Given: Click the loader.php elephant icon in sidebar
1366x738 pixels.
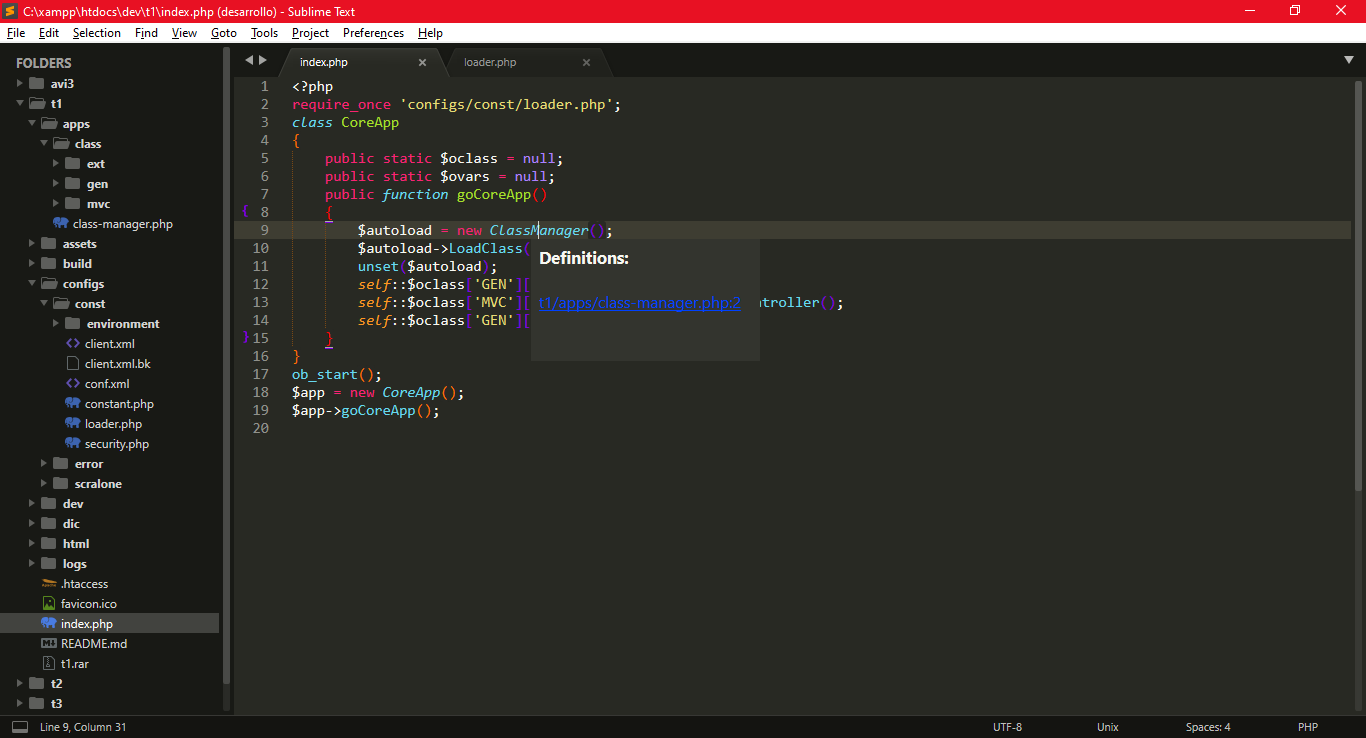Looking at the screenshot, I should (73, 423).
